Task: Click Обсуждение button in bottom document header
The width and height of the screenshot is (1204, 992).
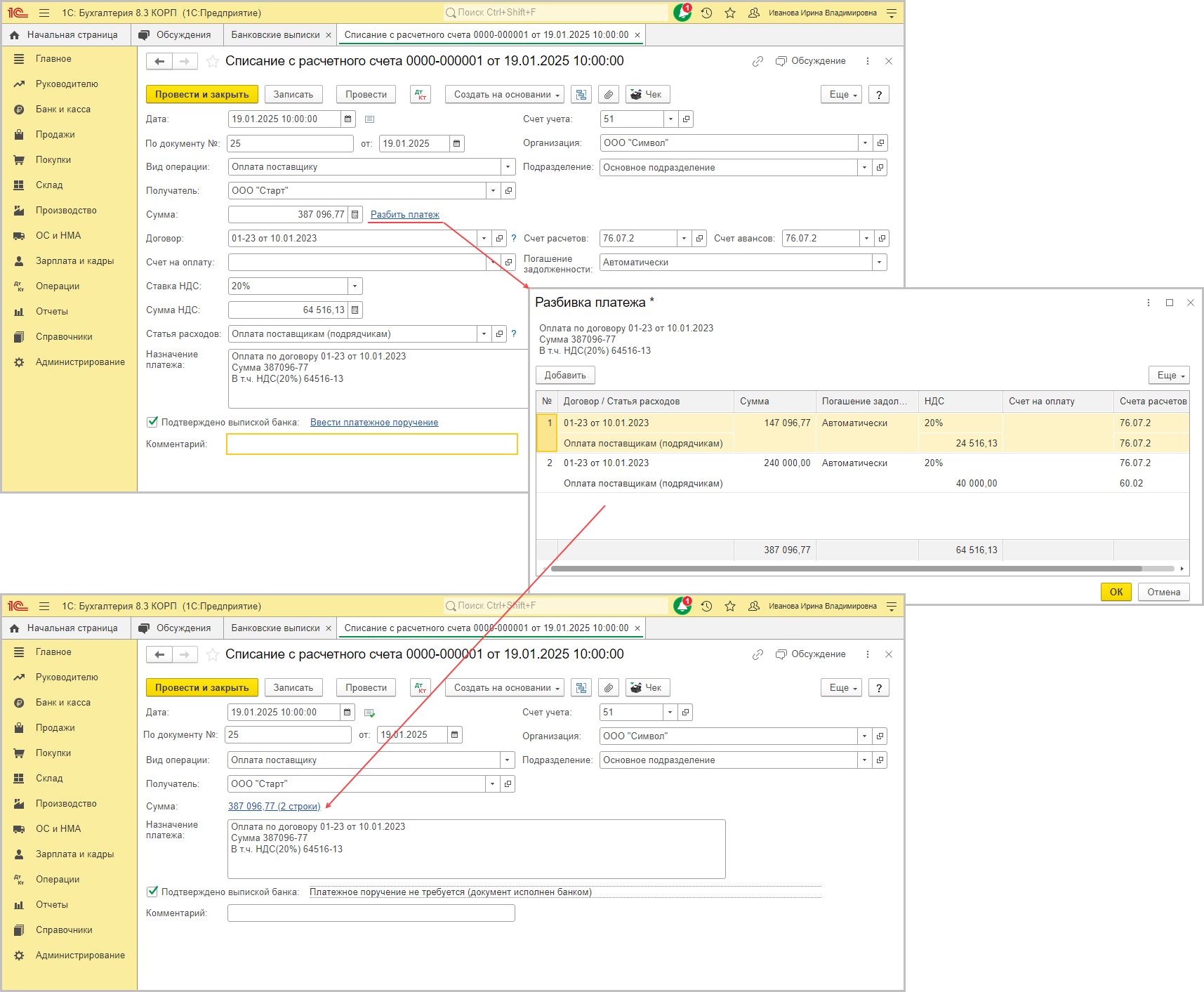Action: pyautogui.click(x=811, y=654)
